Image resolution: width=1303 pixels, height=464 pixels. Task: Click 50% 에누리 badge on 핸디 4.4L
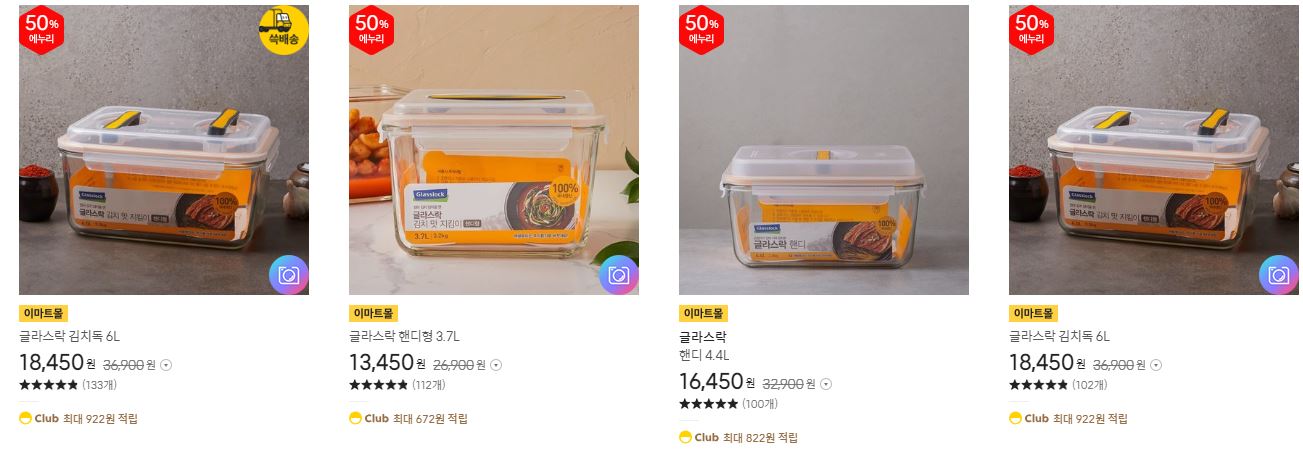coord(702,30)
